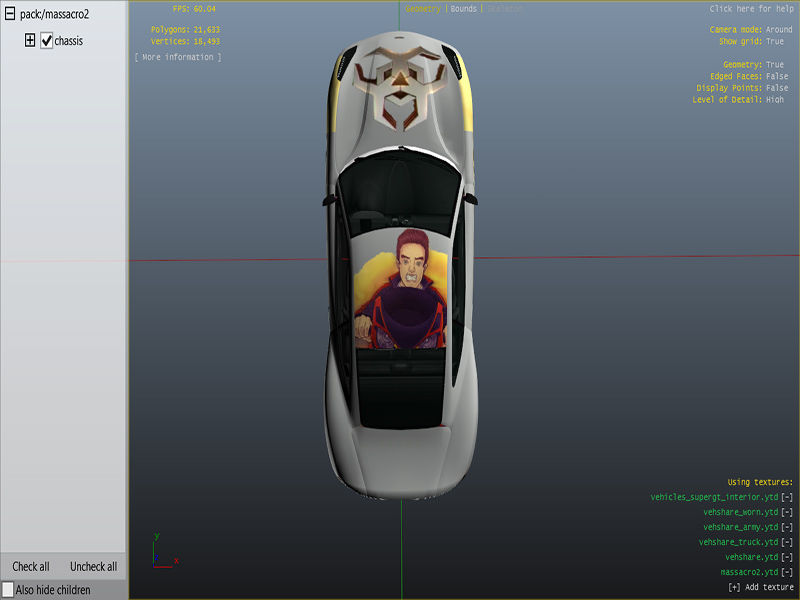Viewport: 800px width, 600px height.
Task: Click the Vertices: 18,493 statistic
Action: (185, 41)
